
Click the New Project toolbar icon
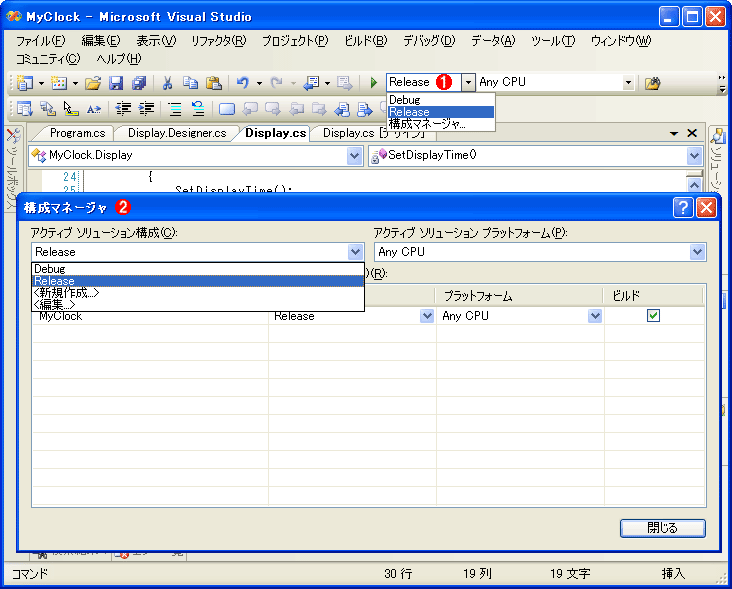click(x=25, y=83)
